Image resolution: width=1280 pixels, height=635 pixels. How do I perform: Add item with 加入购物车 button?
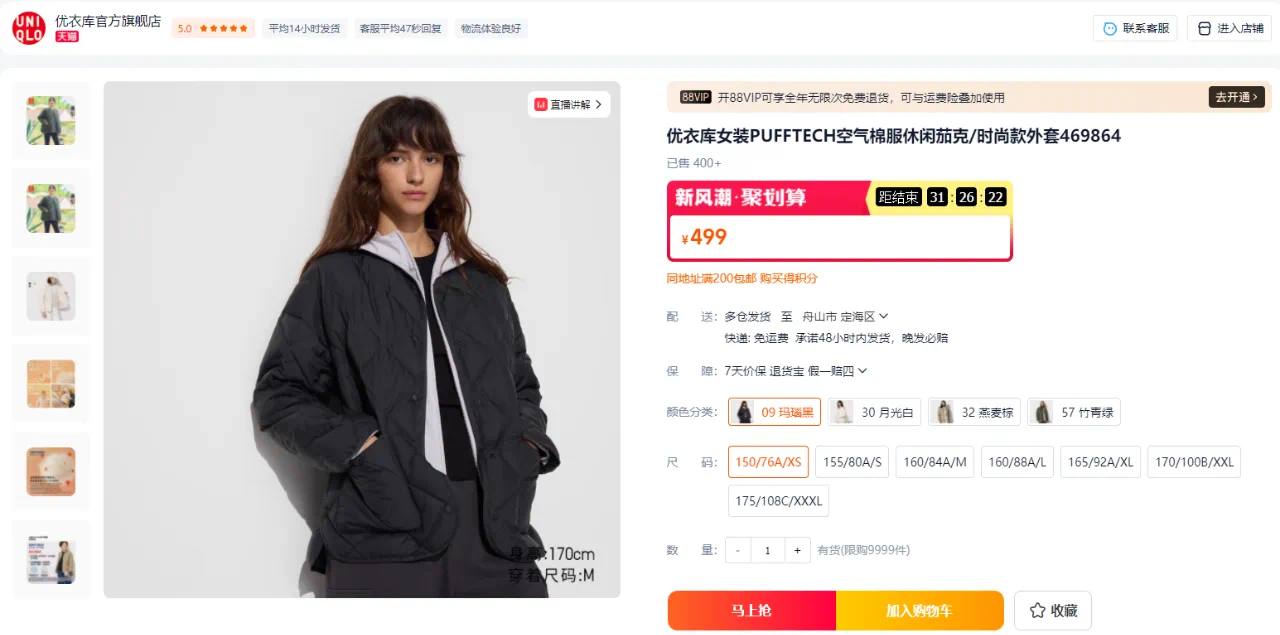920,610
